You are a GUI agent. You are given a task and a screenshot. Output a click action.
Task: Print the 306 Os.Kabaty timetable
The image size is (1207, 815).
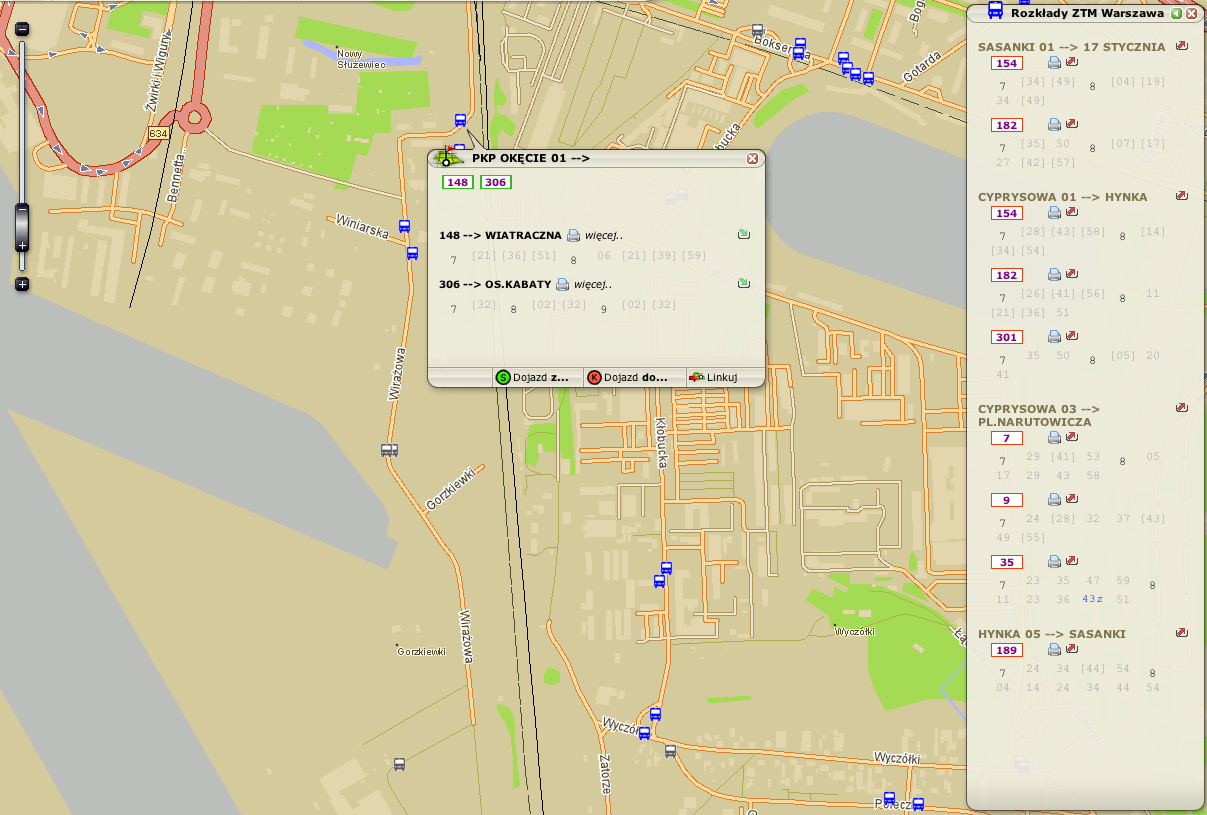562,284
